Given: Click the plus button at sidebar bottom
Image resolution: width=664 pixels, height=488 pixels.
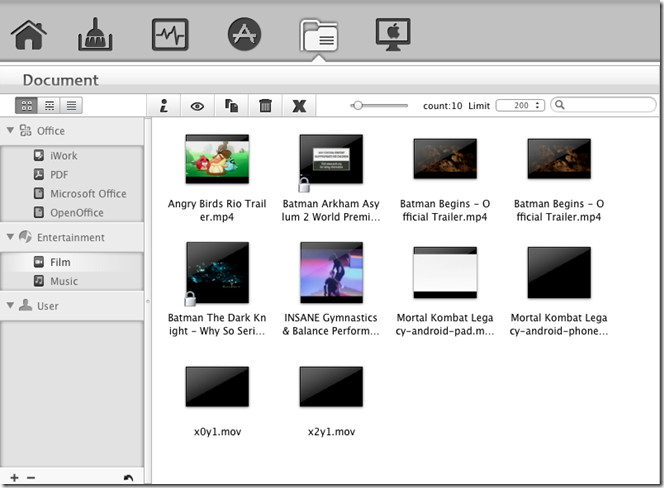Looking at the screenshot, I should point(14,478).
